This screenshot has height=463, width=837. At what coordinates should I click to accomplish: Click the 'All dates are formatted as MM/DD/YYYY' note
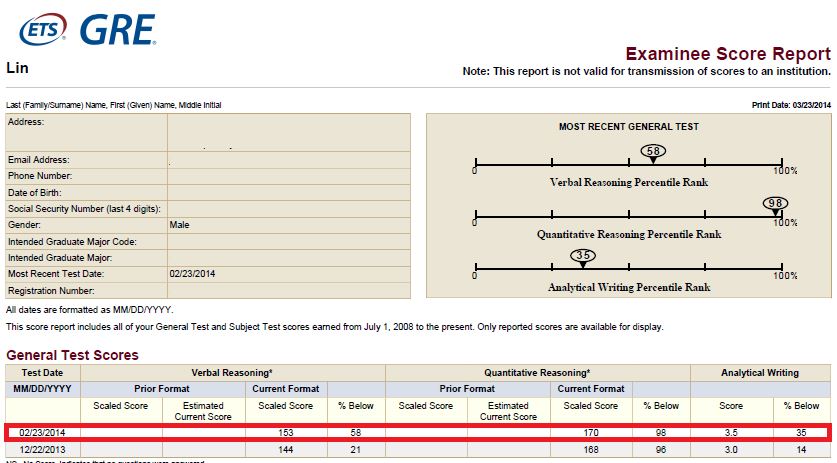89,310
